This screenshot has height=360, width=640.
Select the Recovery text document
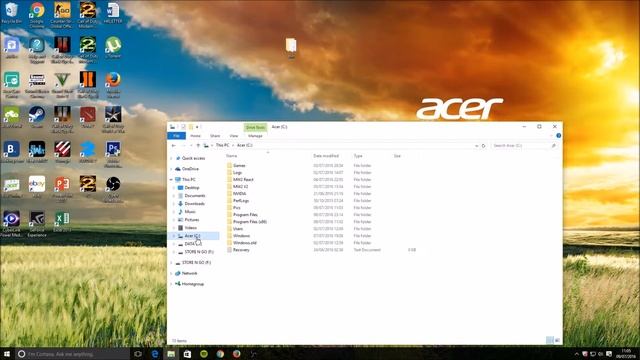pos(241,250)
